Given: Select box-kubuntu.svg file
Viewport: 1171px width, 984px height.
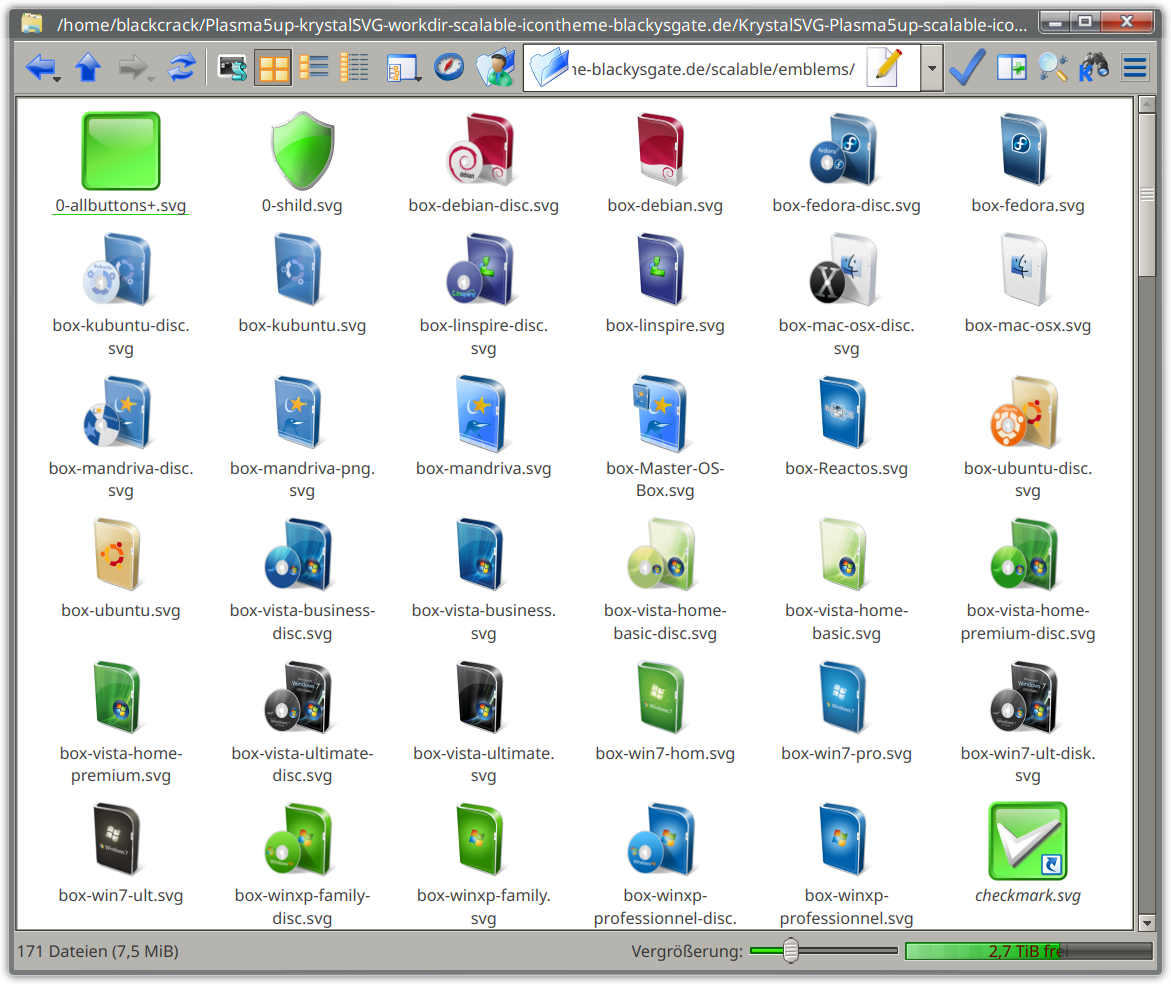Looking at the screenshot, I should pyautogui.click(x=302, y=284).
